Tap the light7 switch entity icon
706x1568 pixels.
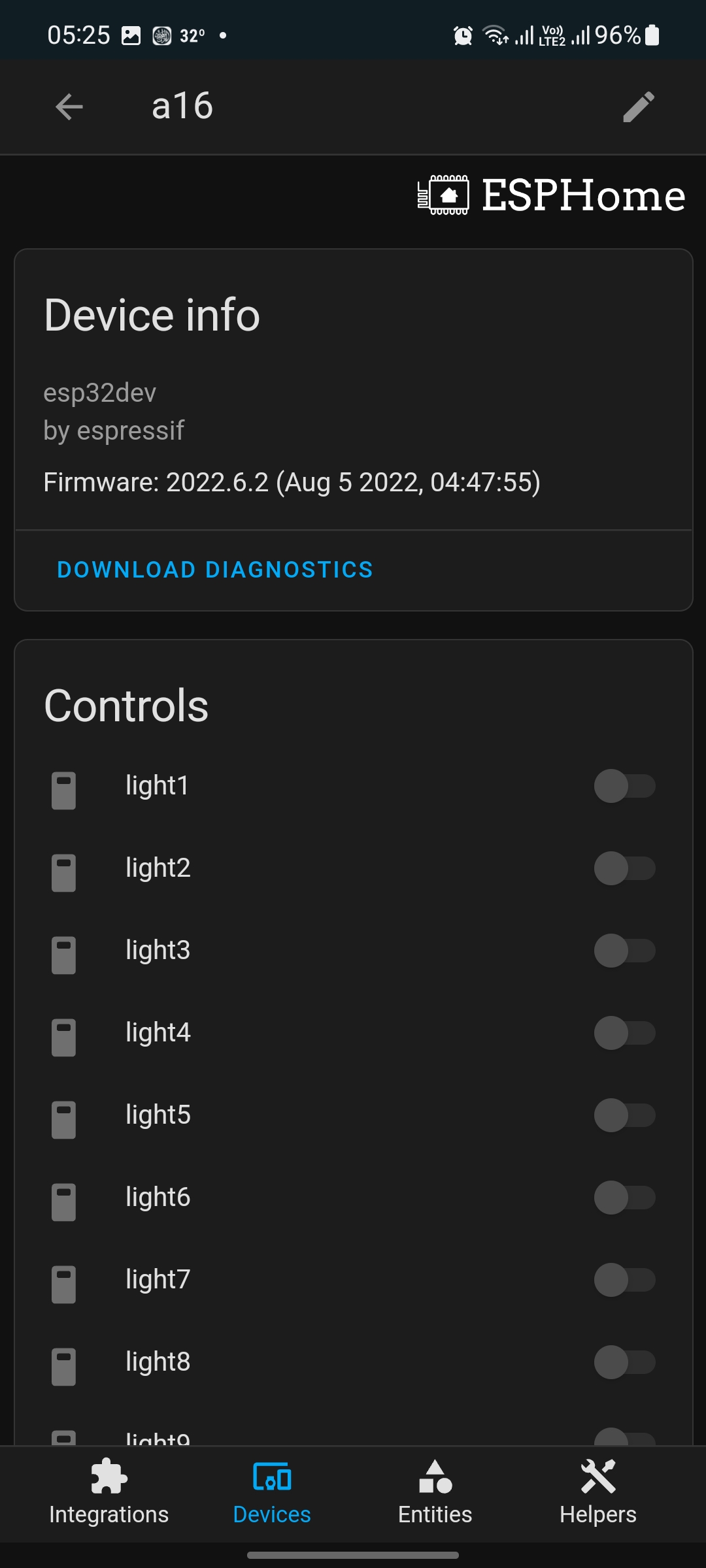click(63, 1284)
